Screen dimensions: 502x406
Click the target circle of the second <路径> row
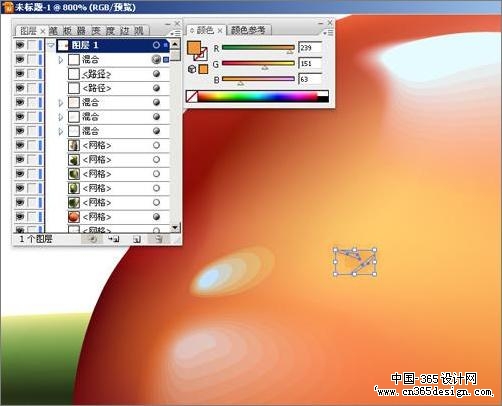tap(156, 88)
